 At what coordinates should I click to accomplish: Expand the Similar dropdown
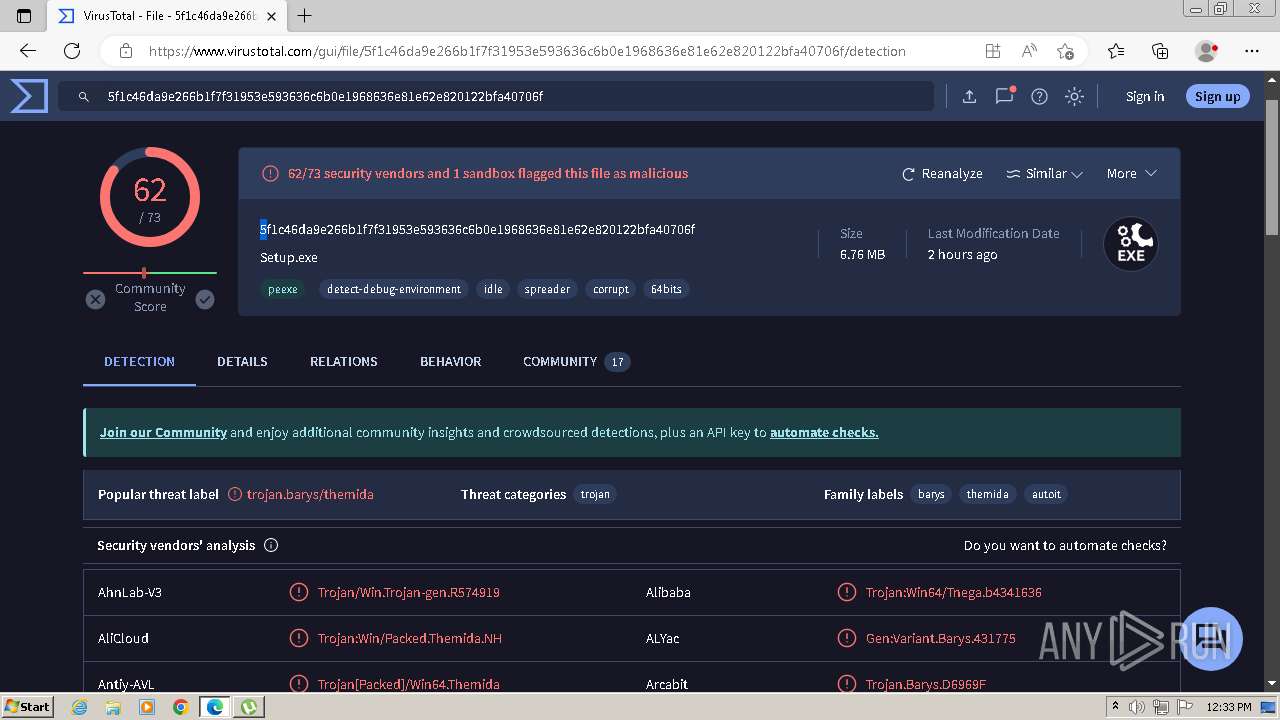(1044, 174)
